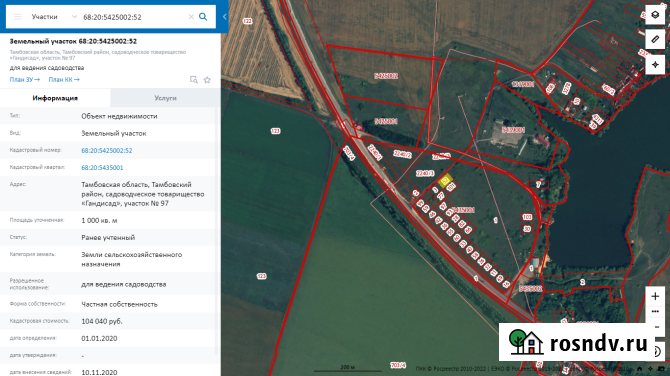
Task: Open the map layers panel icon
Action: pos(655,15)
